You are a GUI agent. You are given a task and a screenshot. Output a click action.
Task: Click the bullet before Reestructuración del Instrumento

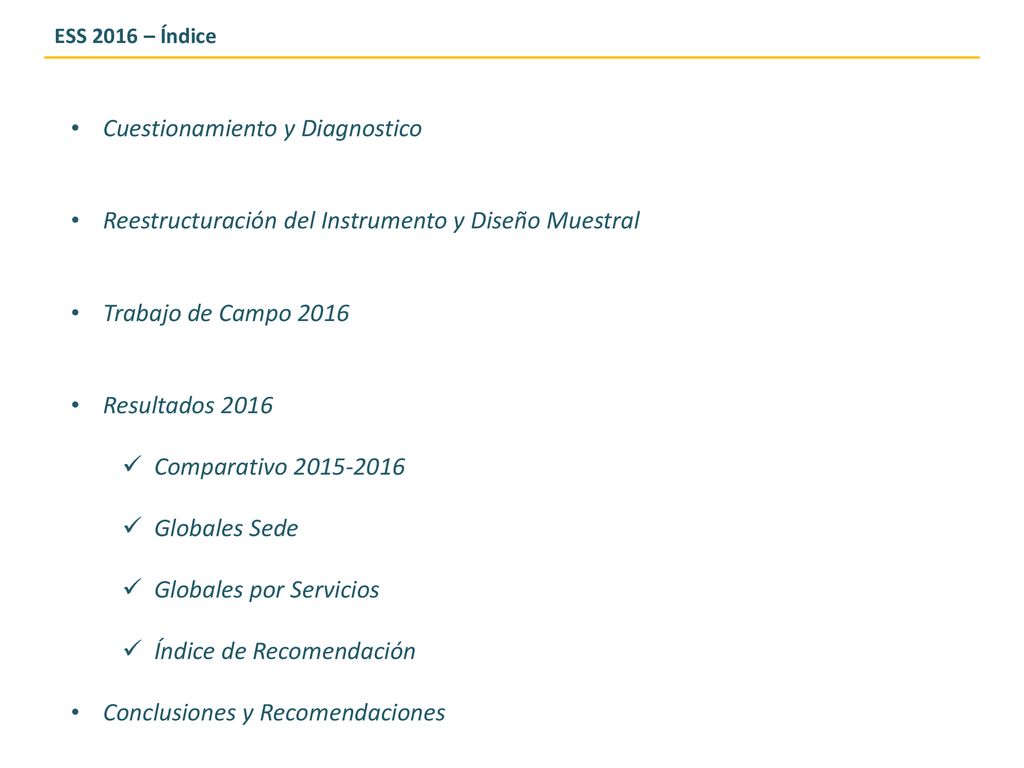[75, 221]
